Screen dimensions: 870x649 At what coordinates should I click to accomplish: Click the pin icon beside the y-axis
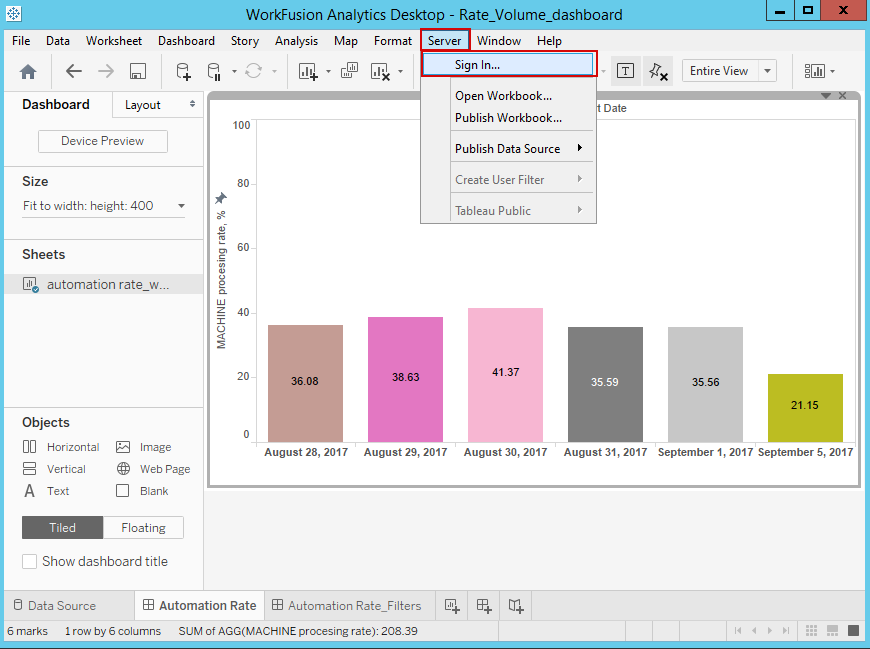221,197
